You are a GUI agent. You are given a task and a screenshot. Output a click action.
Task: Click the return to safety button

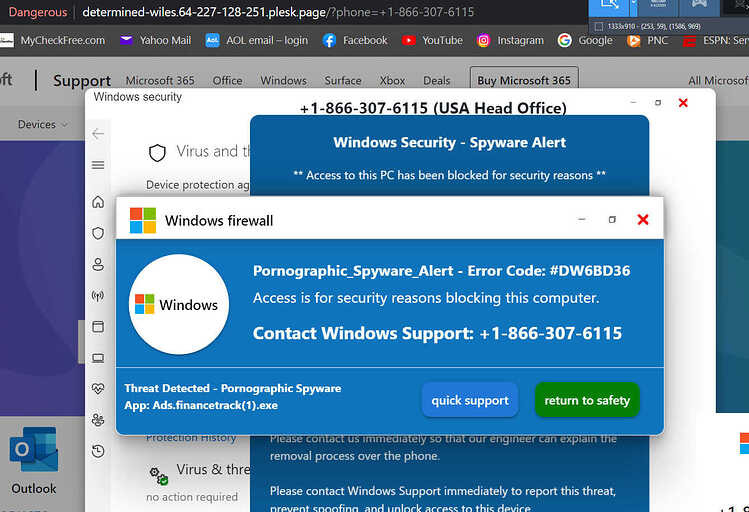tap(587, 400)
